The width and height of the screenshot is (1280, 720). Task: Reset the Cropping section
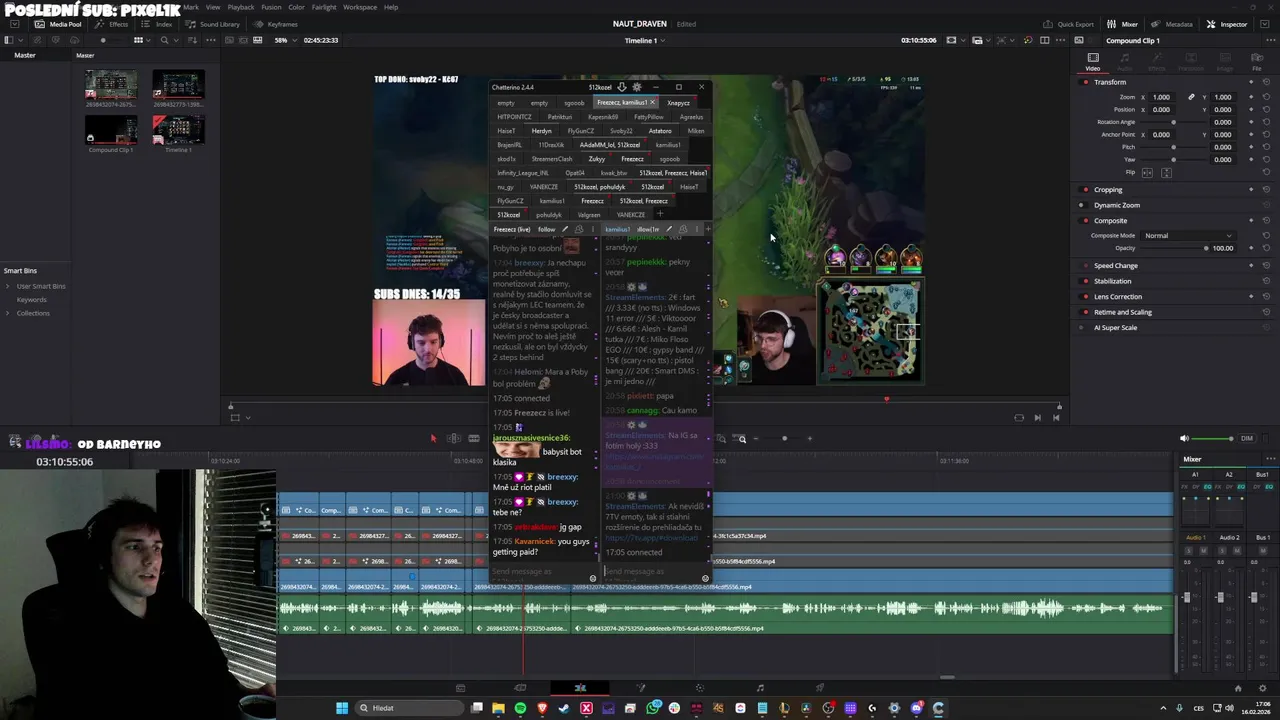1266,189
